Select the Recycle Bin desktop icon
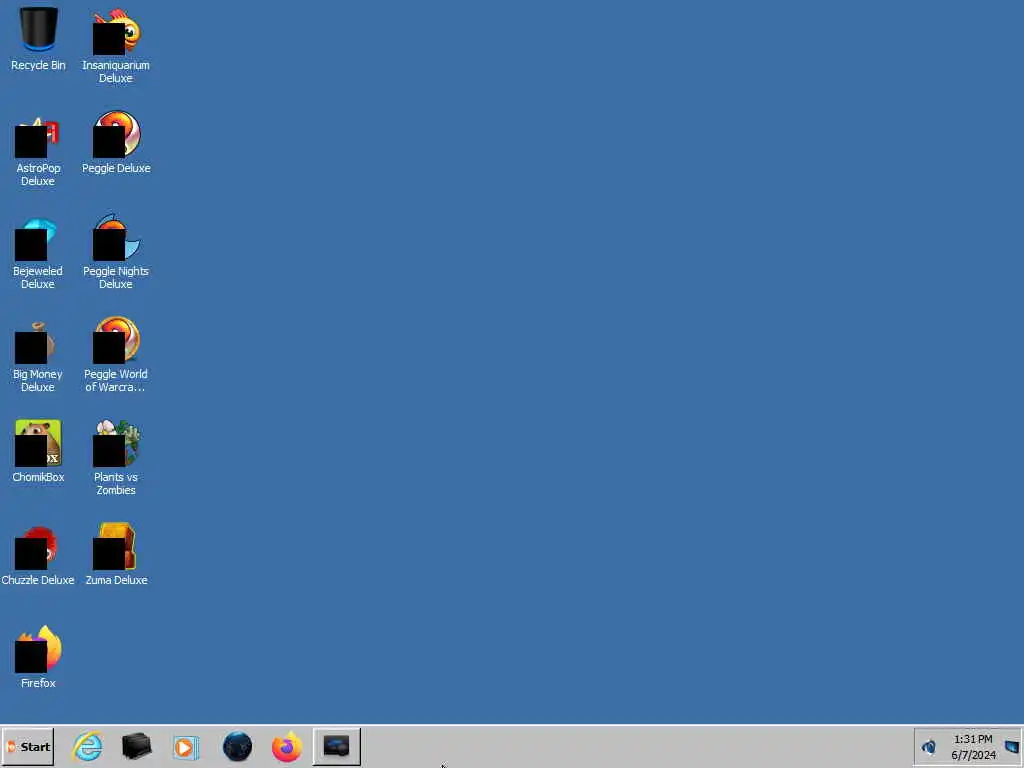Image resolution: width=1024 pixels, height=768 pixels. click(x=38, y=39)
